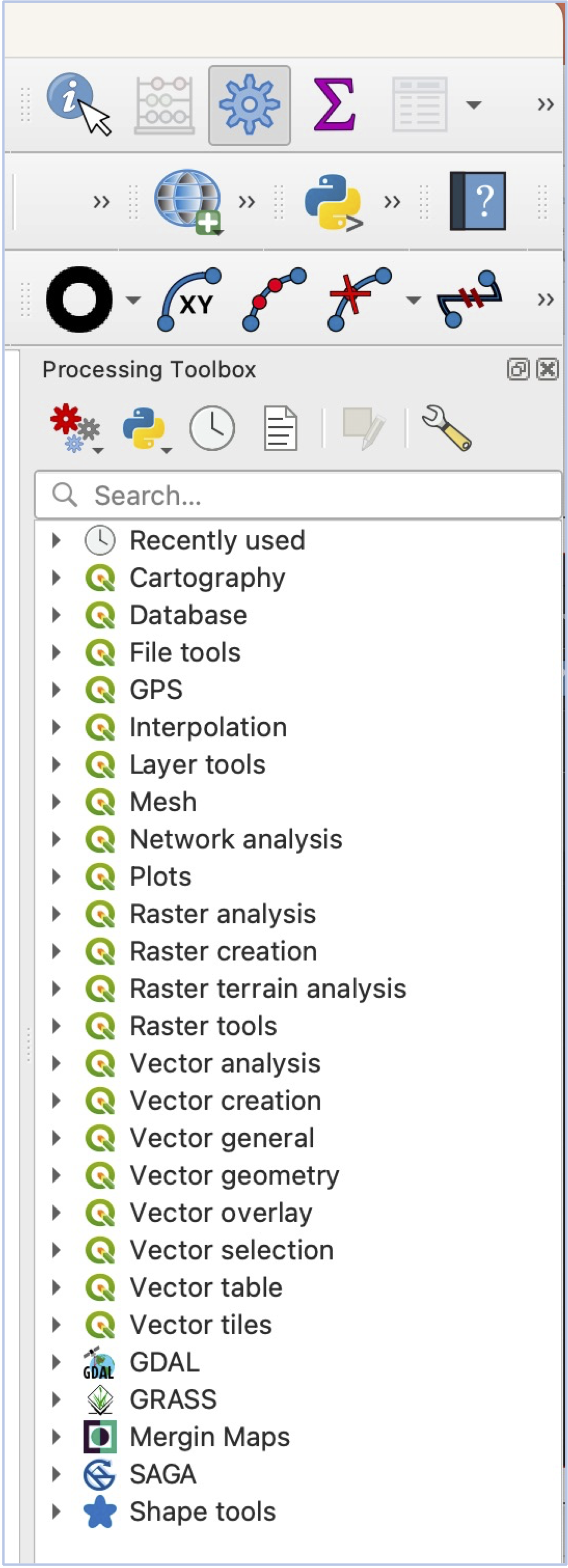
Task: Select the Network analysis category
Action: click(x=236, y=839)
